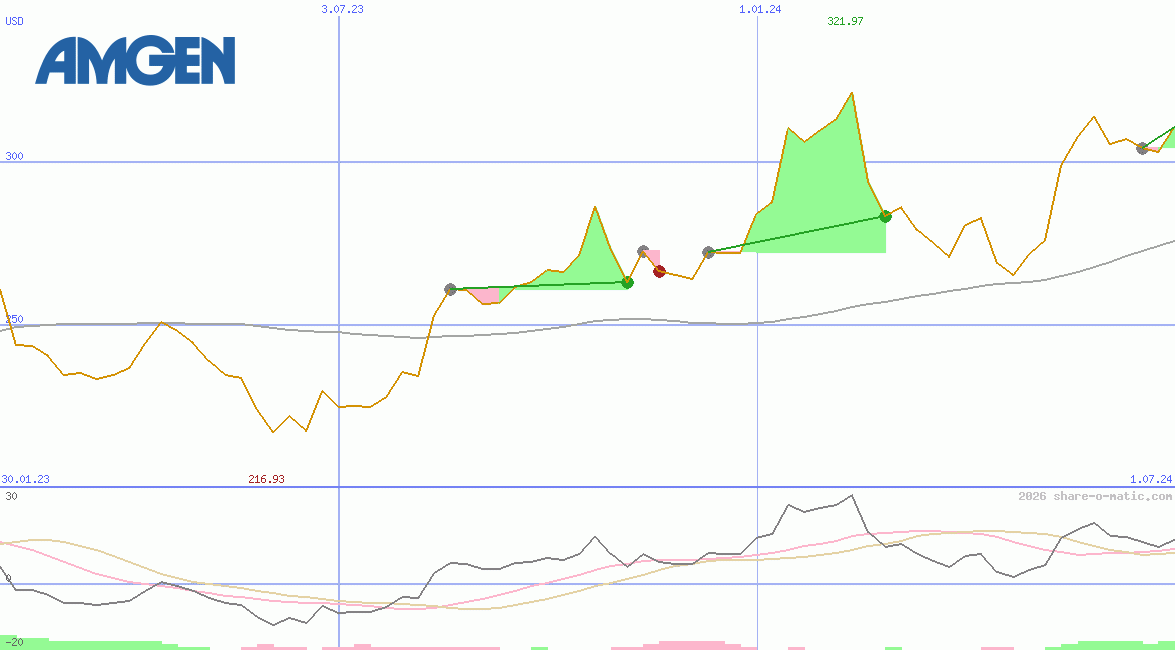
Task: Select the gray dot beginning the second trendline
Action: (x=708, y=253)
